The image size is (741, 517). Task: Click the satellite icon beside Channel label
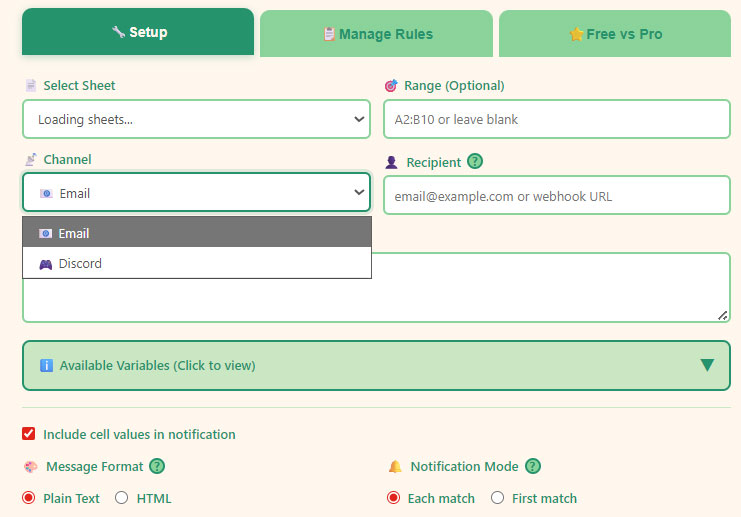pos(31,159)
